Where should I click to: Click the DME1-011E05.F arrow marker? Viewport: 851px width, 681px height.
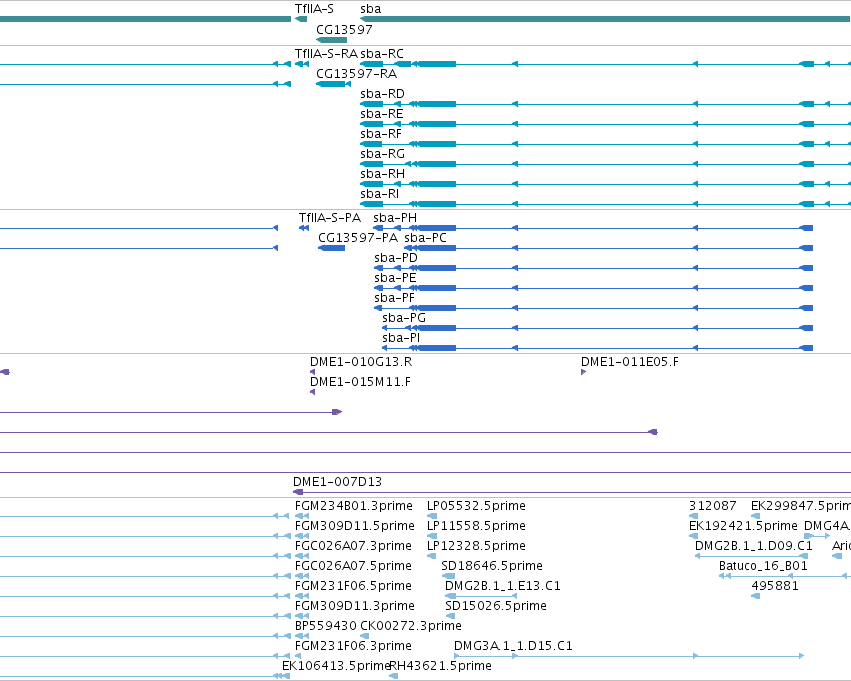583,372
